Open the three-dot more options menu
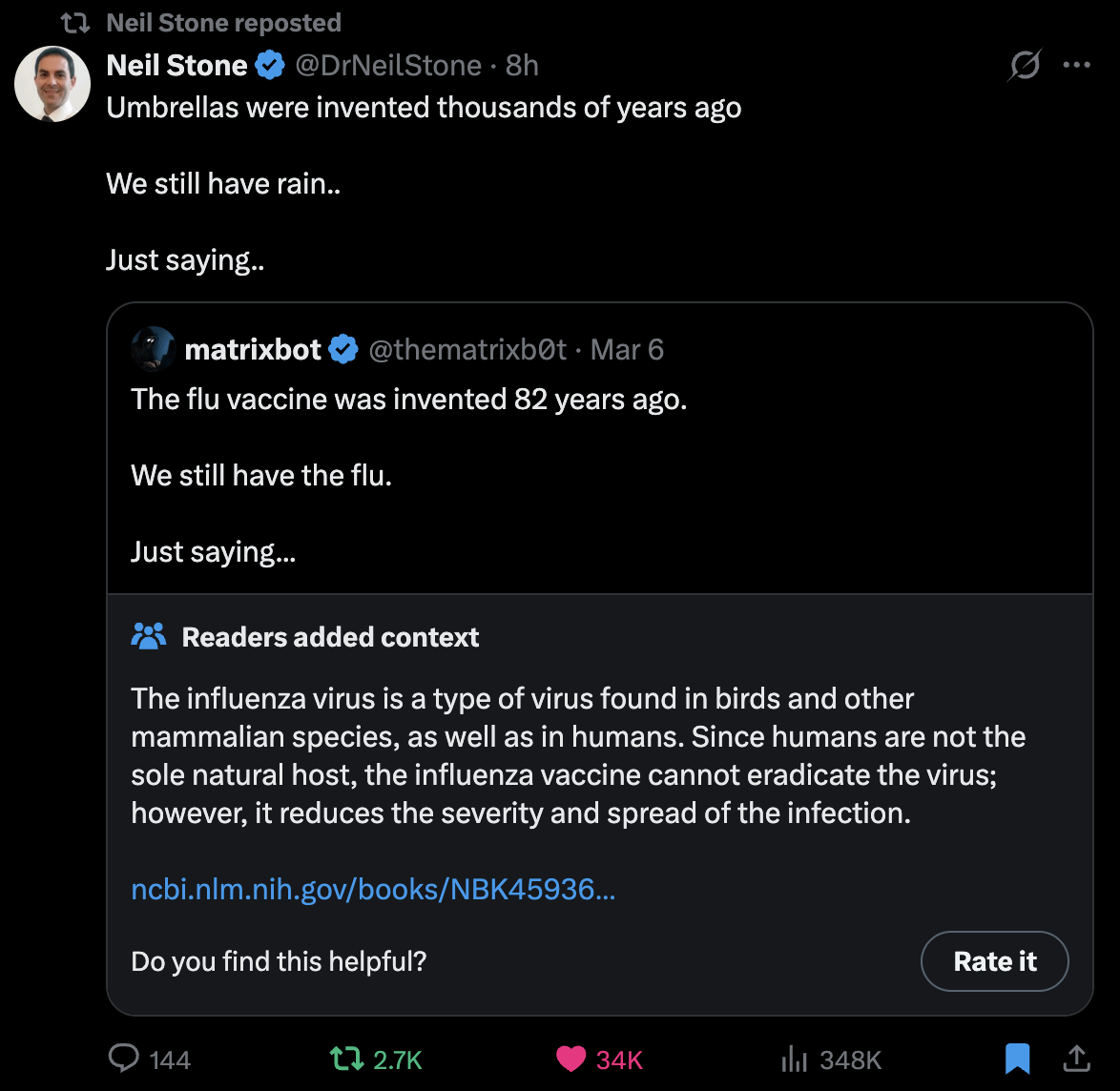The width and height of the screenshot is (1120, 1091). [x=1076, y=66]
